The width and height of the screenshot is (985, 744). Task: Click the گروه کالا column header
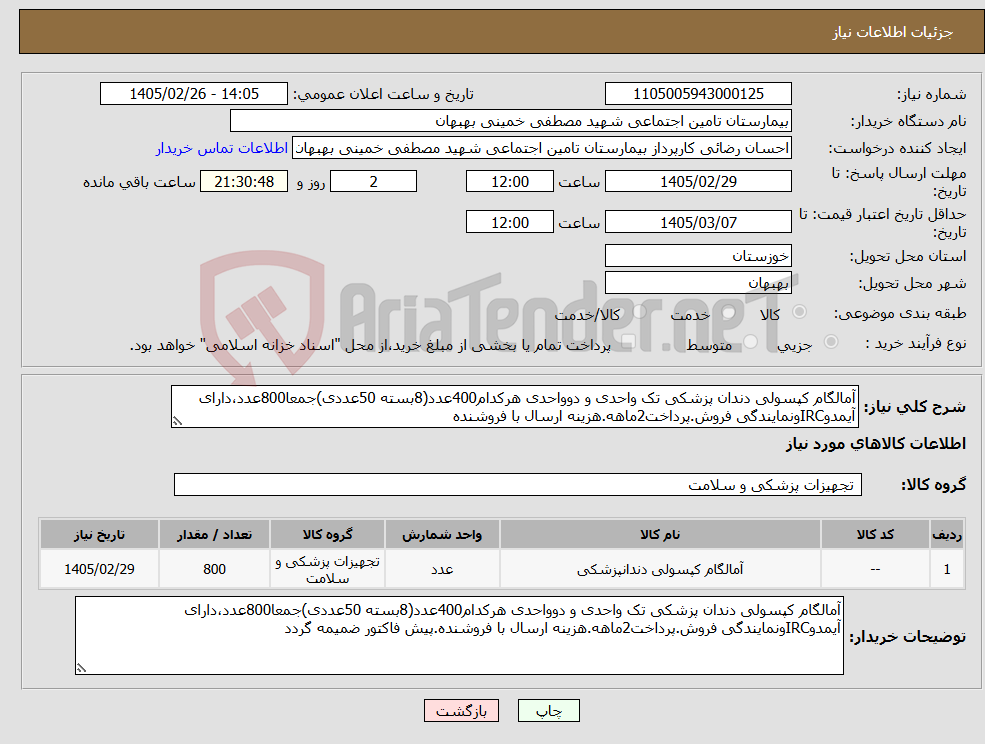[x=327, y=534]
